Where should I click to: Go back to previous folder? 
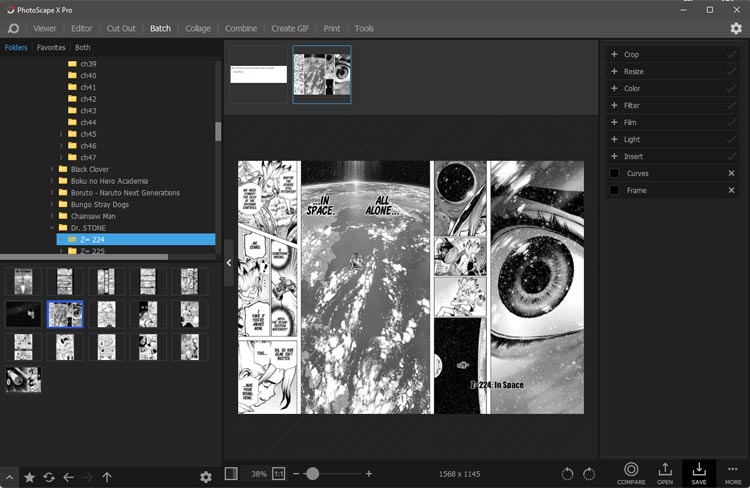pyautogui.click(x=68, y=477)
